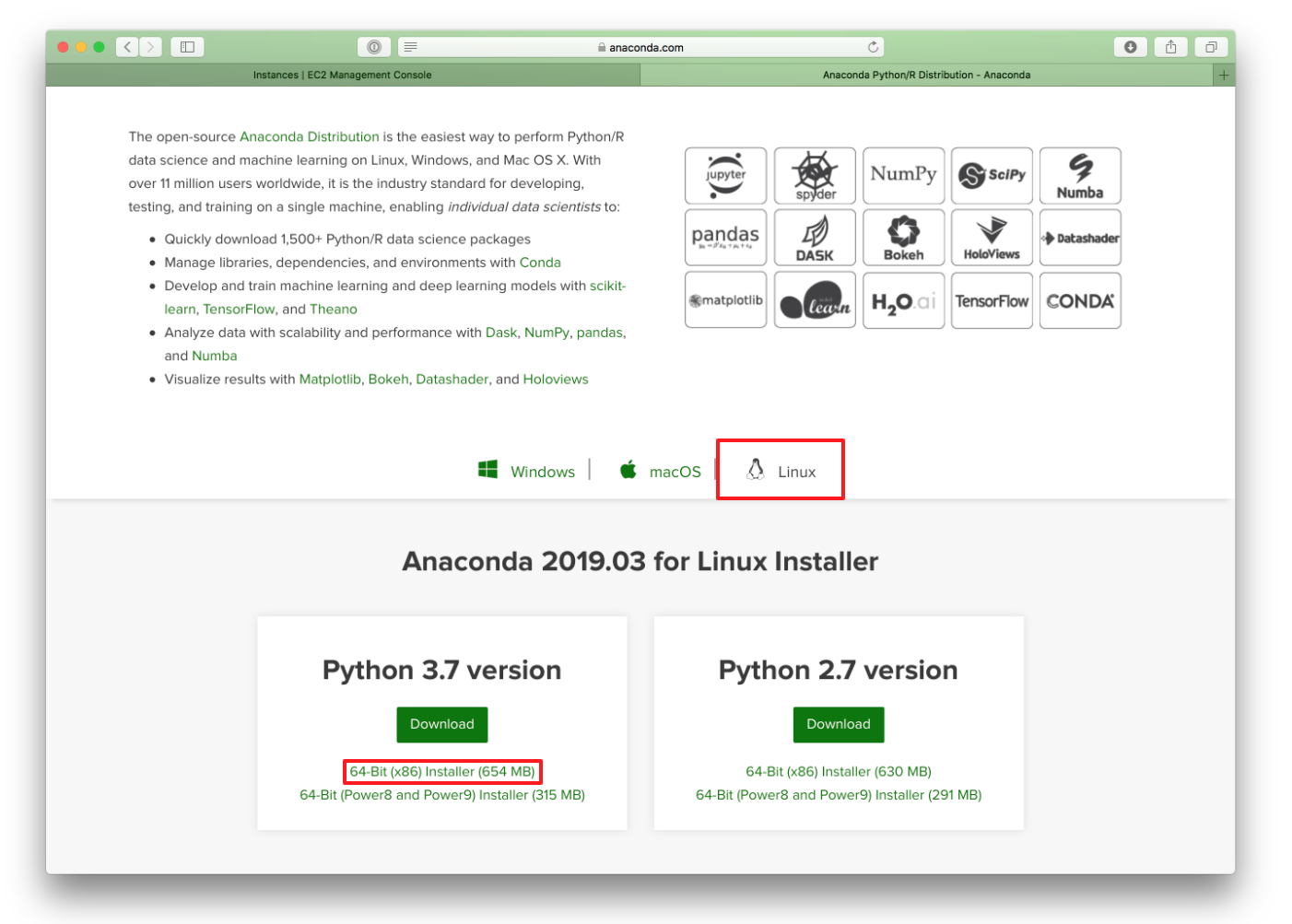1292x924 pixels.
Task: Click the CONDA logo tile
Action: [x=1080, y=300]
